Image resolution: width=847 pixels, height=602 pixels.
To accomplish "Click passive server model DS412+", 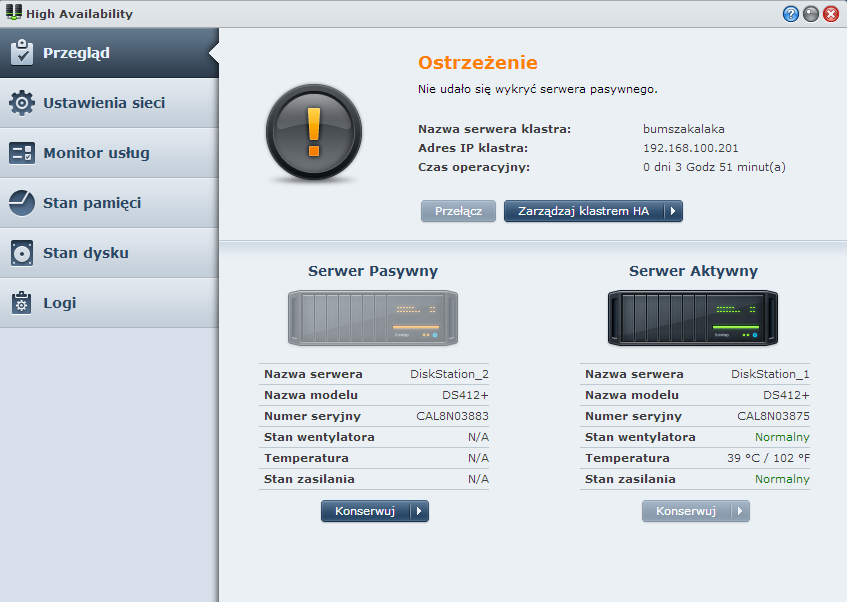I will click(x=465, y=395).
